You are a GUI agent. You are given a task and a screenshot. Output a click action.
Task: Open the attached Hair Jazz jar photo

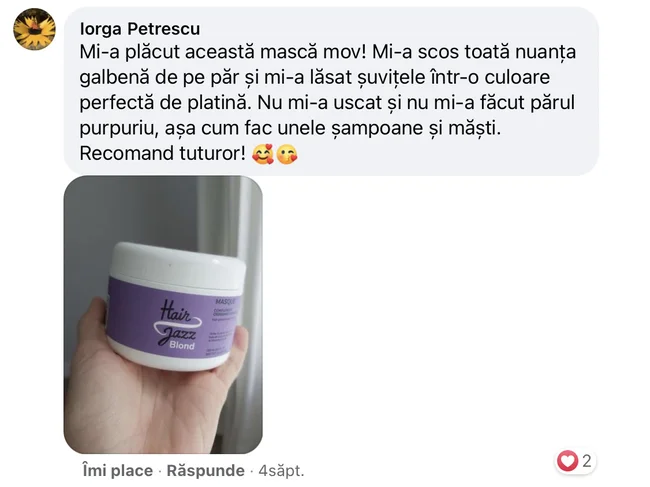[163, 315]
